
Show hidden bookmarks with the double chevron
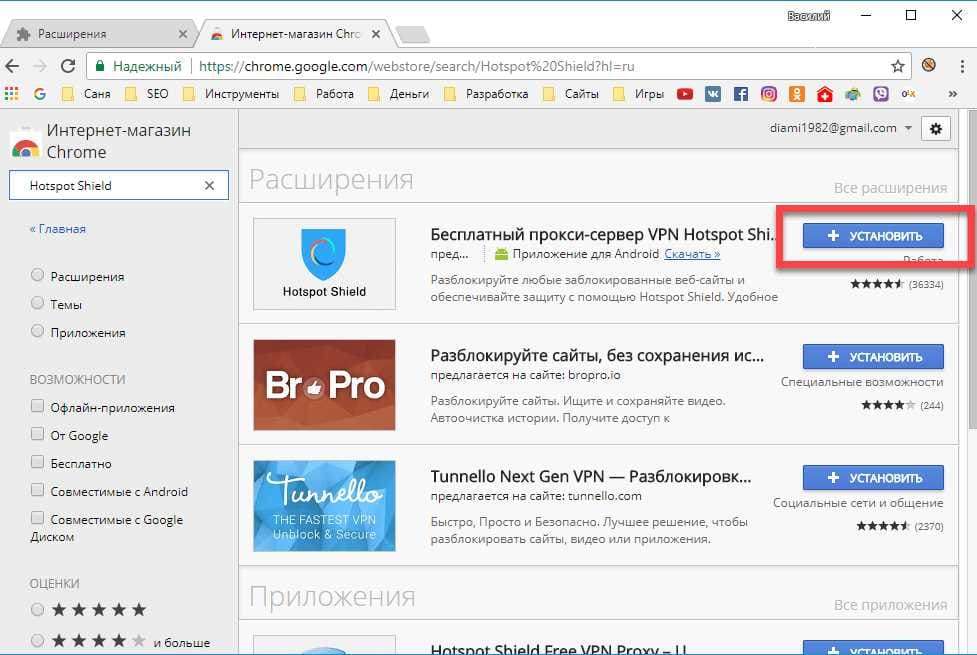(952, 94)
